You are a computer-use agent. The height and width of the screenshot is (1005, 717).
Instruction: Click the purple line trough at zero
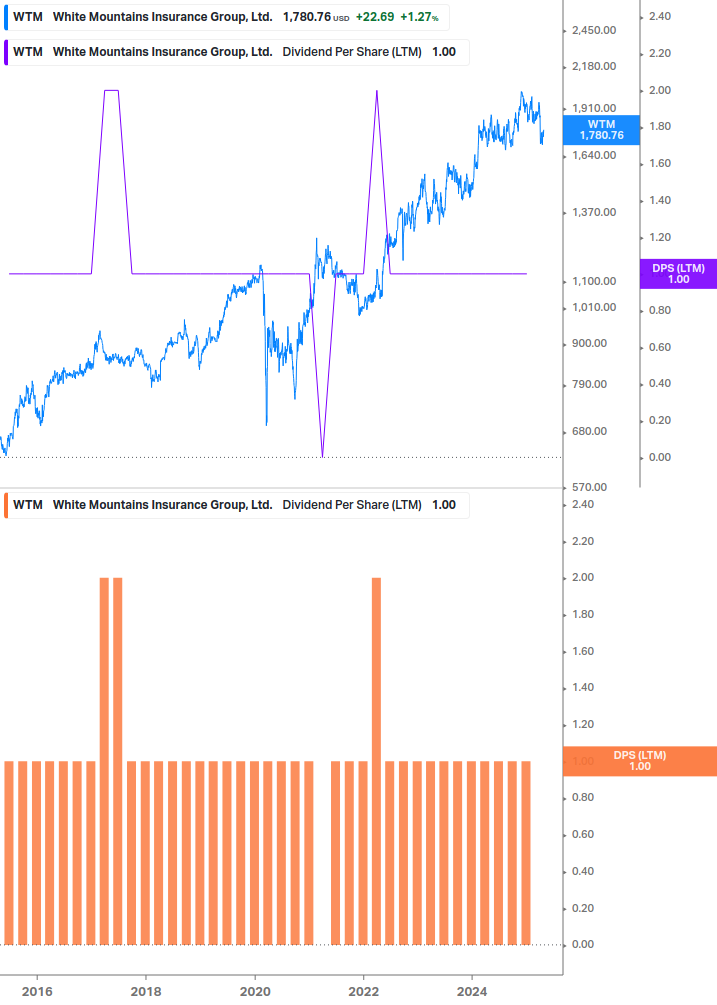click(x=322, y=455)
